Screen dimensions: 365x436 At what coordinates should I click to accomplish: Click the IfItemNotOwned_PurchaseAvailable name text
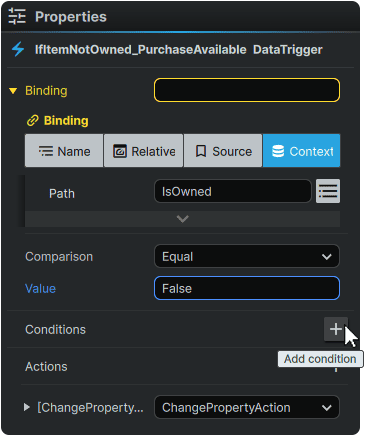point(141,50)
